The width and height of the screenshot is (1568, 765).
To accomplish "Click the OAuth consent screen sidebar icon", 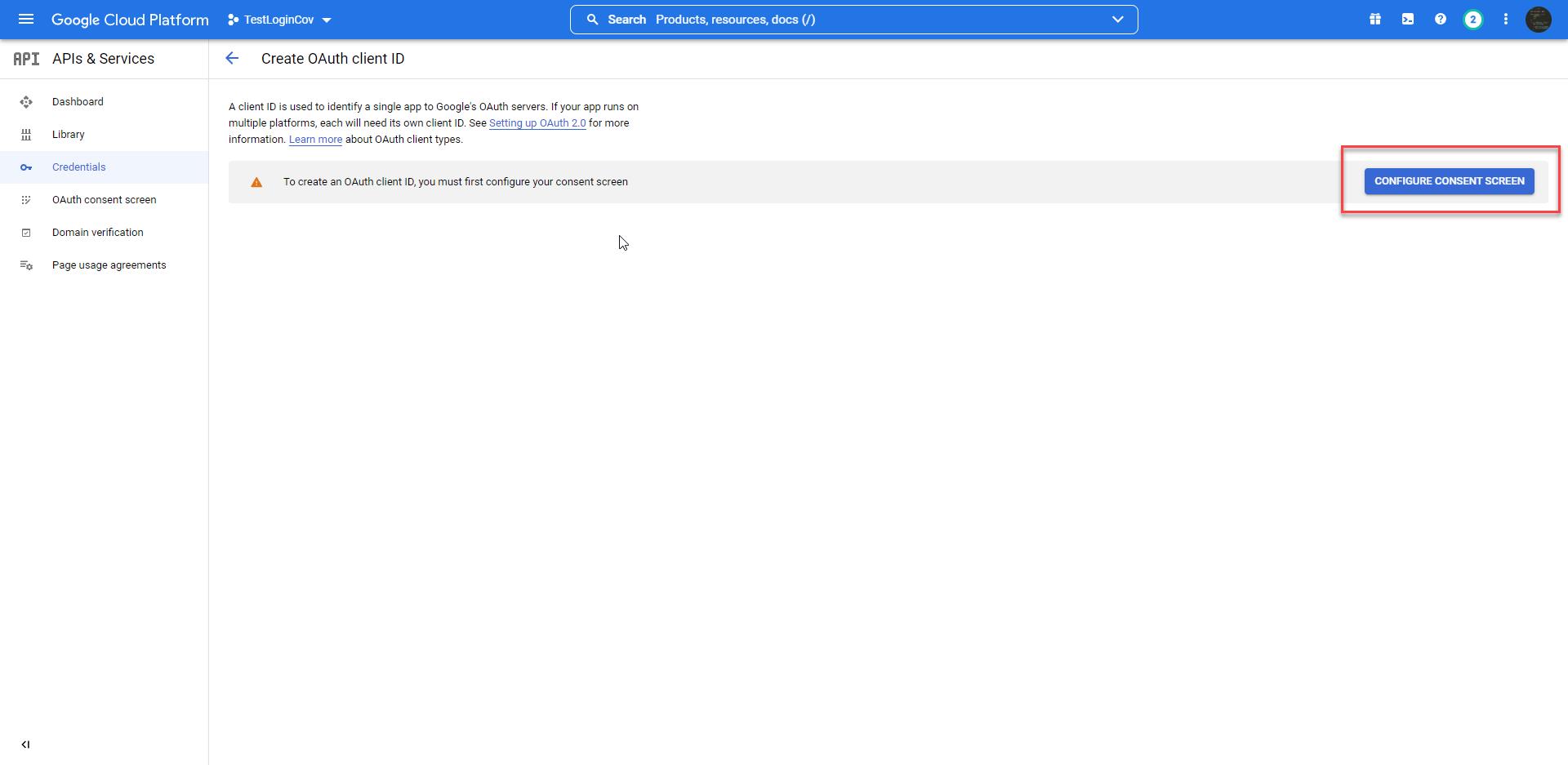I will pyautogui.click(x=26, y=200).
